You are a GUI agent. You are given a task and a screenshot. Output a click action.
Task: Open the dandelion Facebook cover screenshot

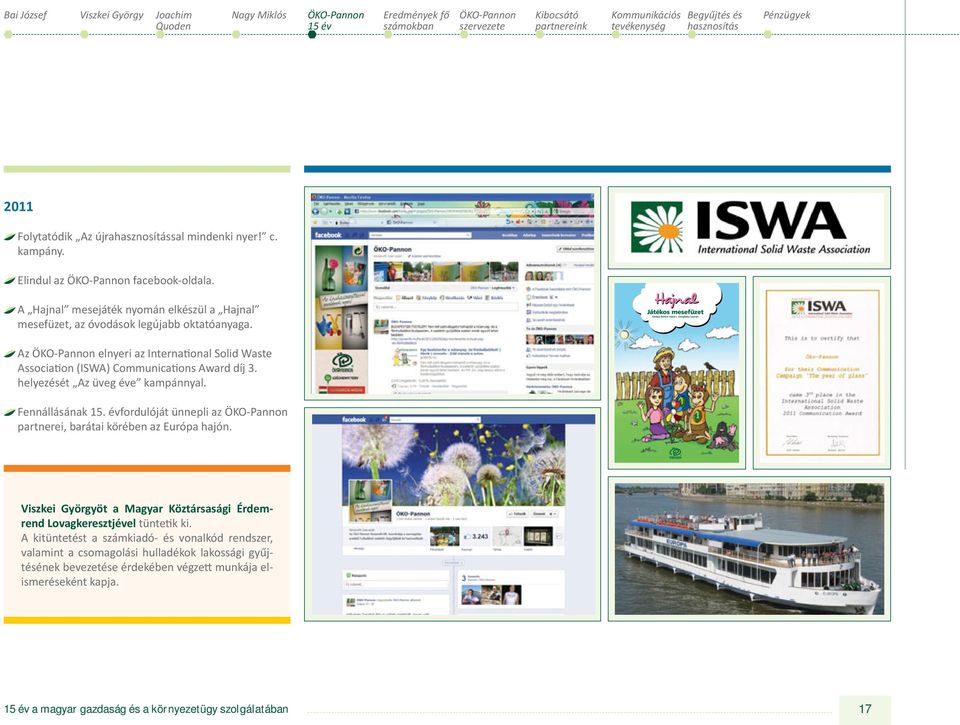pyautogui.click(x=452, y=514)
